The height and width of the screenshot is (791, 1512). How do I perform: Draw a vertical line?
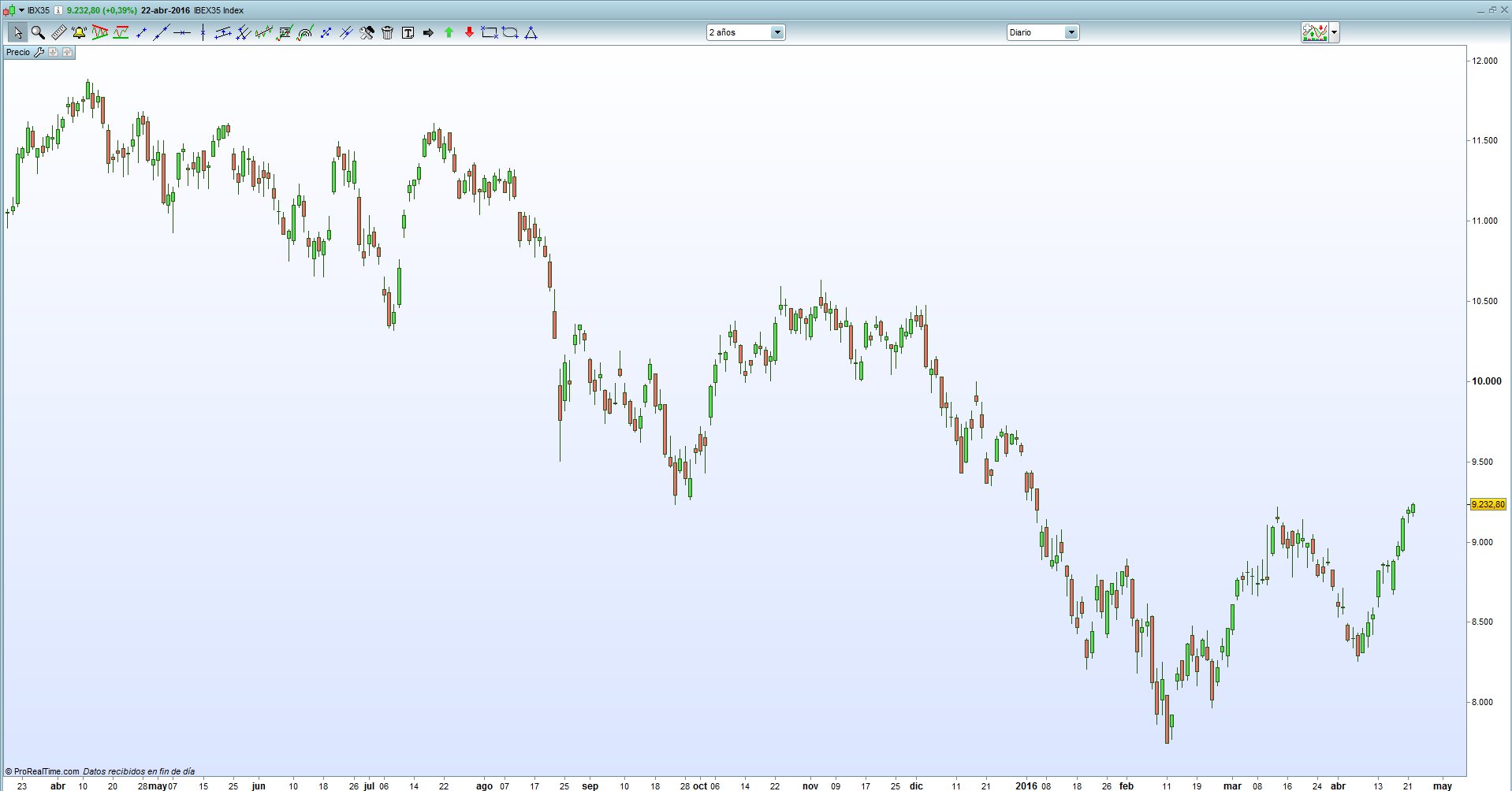(203, 32)
